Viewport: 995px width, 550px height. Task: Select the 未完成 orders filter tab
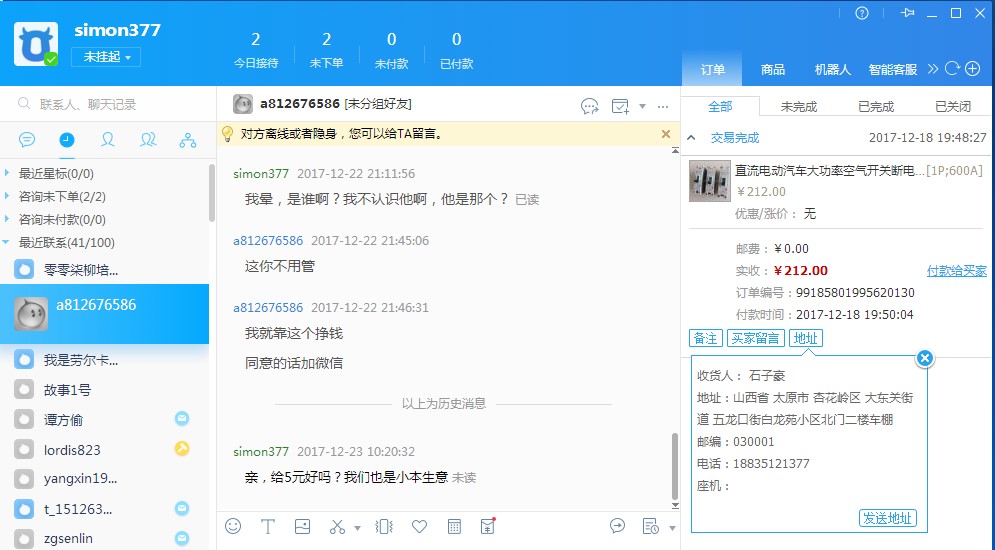798,107
